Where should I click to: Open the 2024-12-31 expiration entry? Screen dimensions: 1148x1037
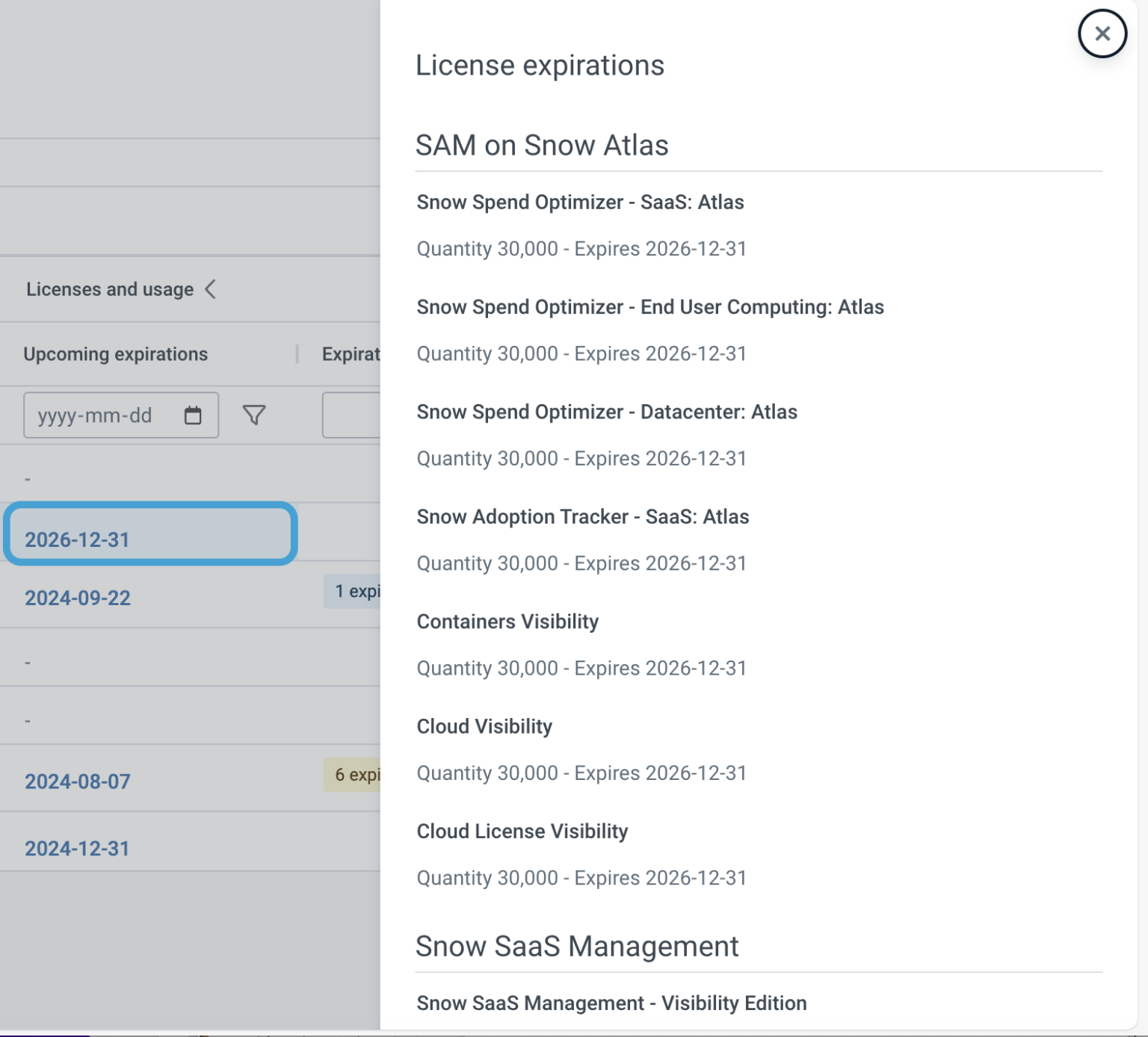(78, 848)
